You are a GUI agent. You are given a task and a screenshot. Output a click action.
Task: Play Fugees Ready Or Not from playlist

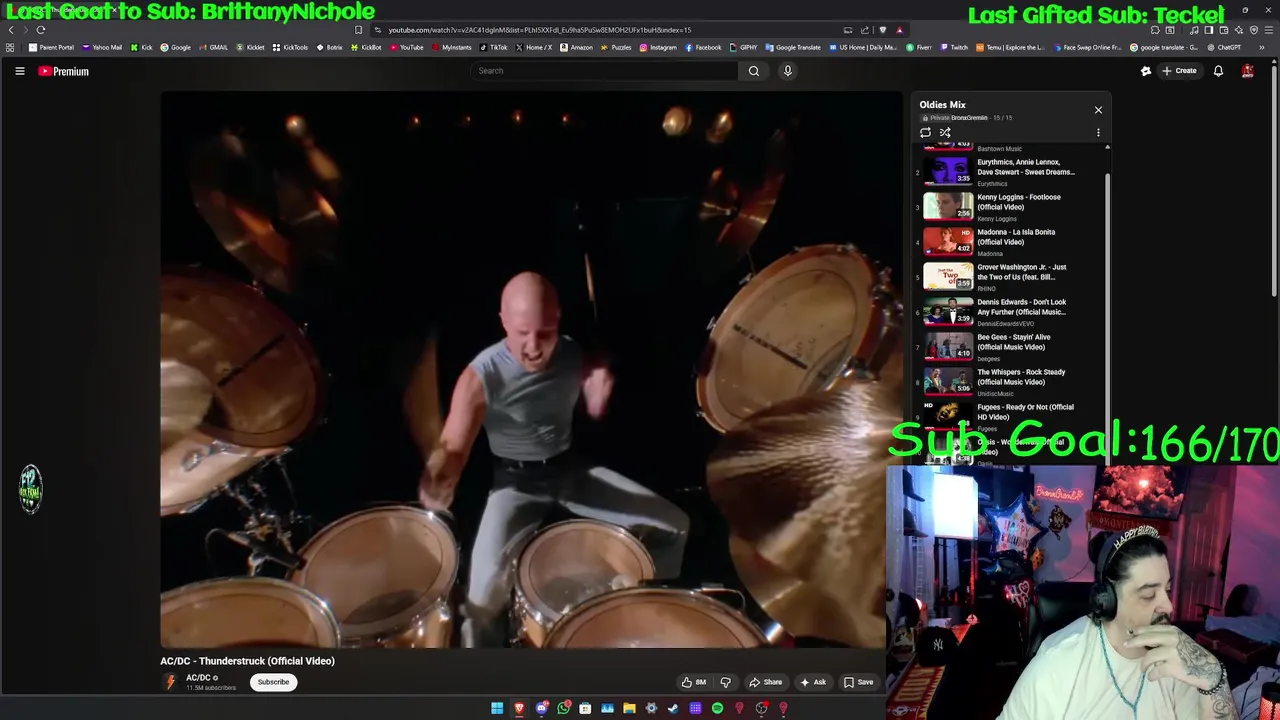click(x=1010, y=417)
